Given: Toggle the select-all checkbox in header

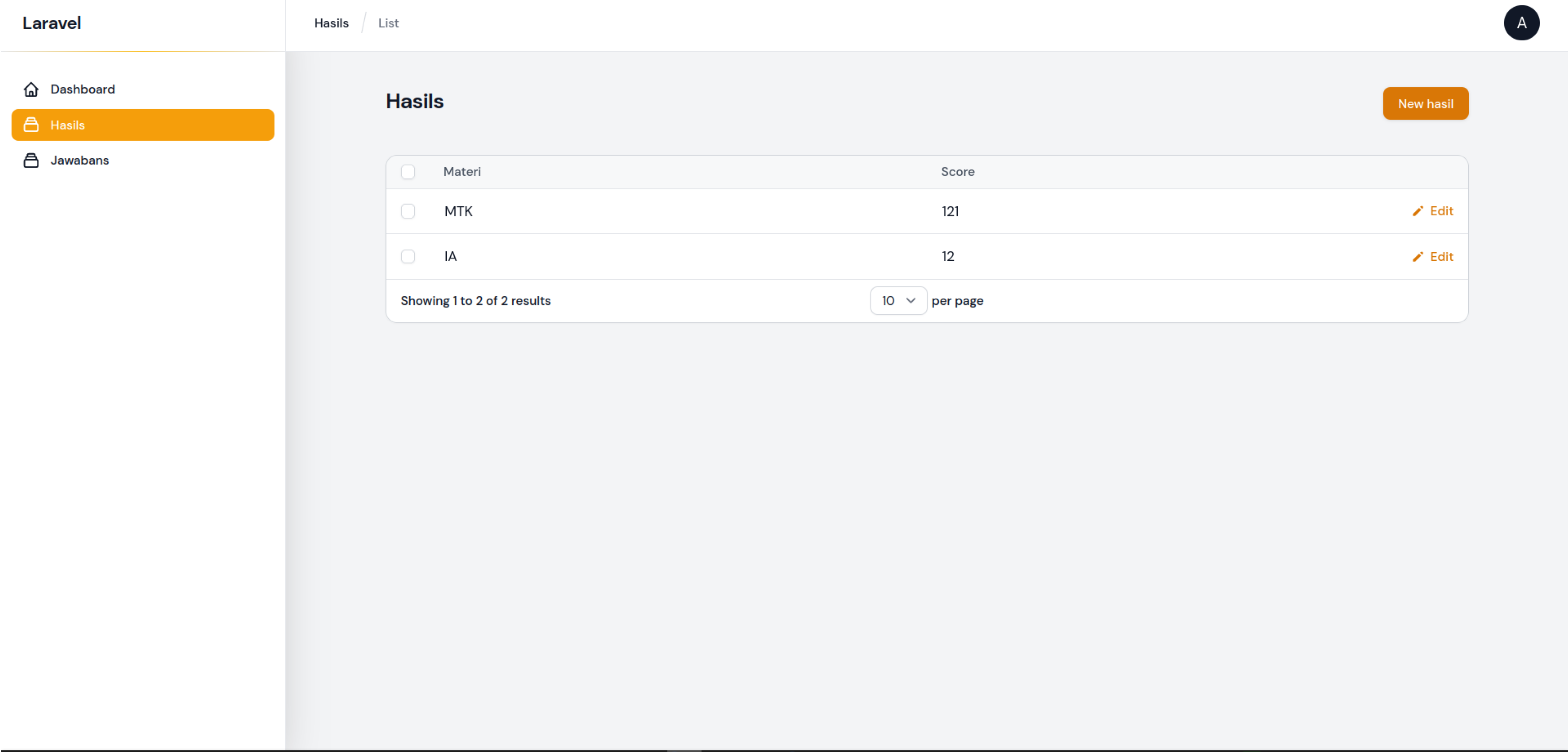Looking at the screenshot, I should [x=408, y=172].
